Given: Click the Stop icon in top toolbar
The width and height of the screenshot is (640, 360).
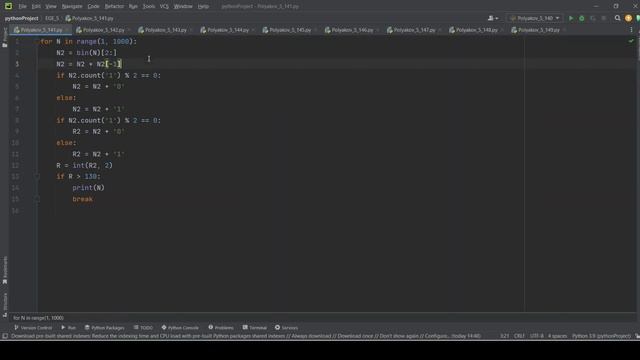Looking at the screenshot, I should click(604, 18).
